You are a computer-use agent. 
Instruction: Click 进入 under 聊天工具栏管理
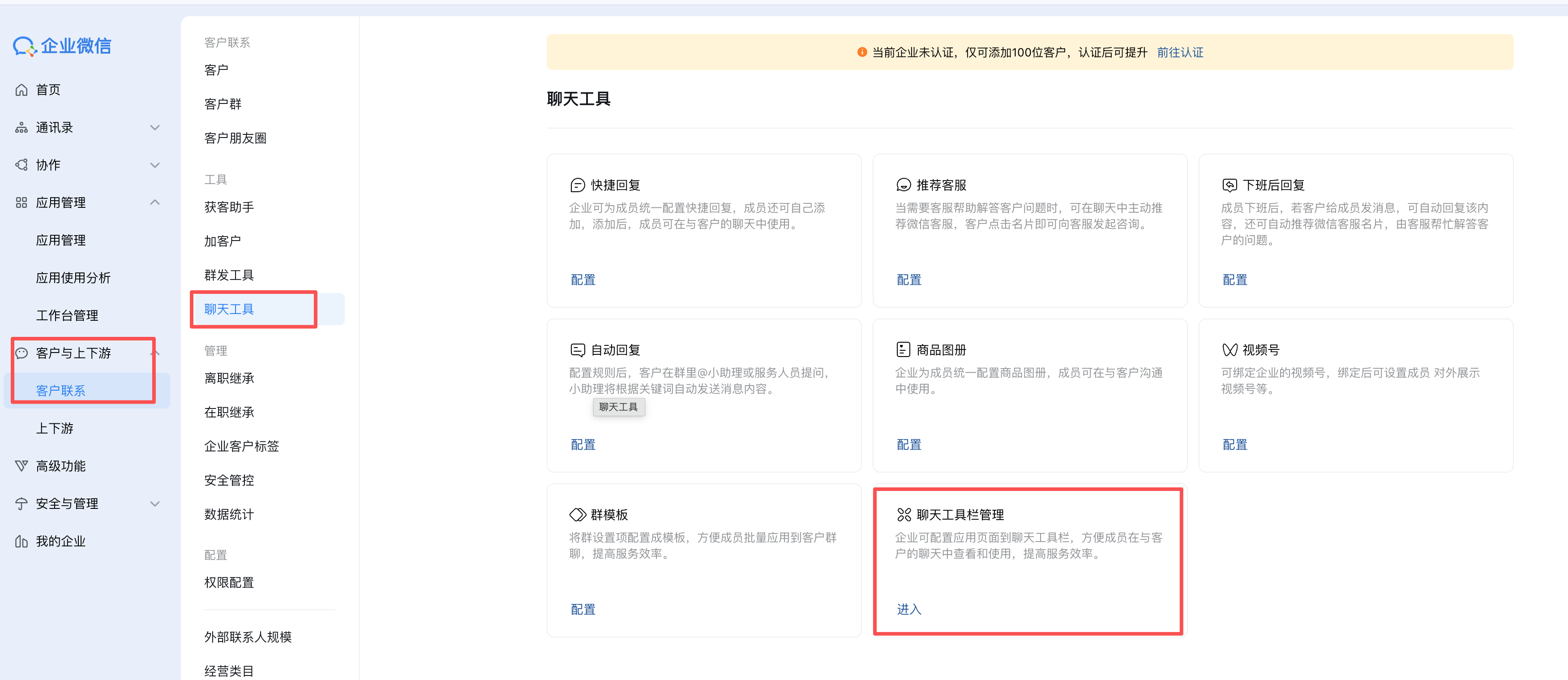909,609
